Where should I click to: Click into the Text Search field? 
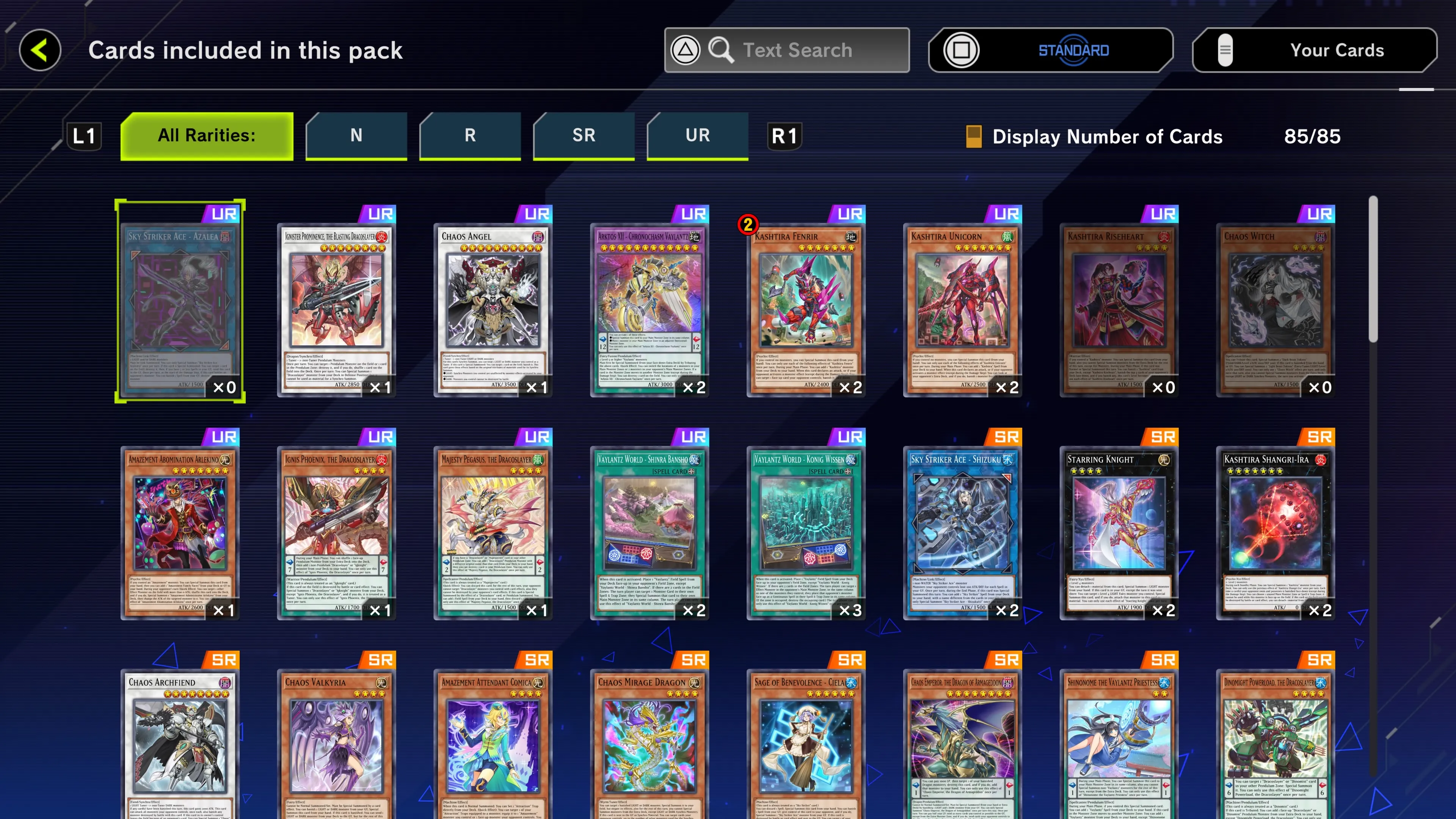click(787, 50)
